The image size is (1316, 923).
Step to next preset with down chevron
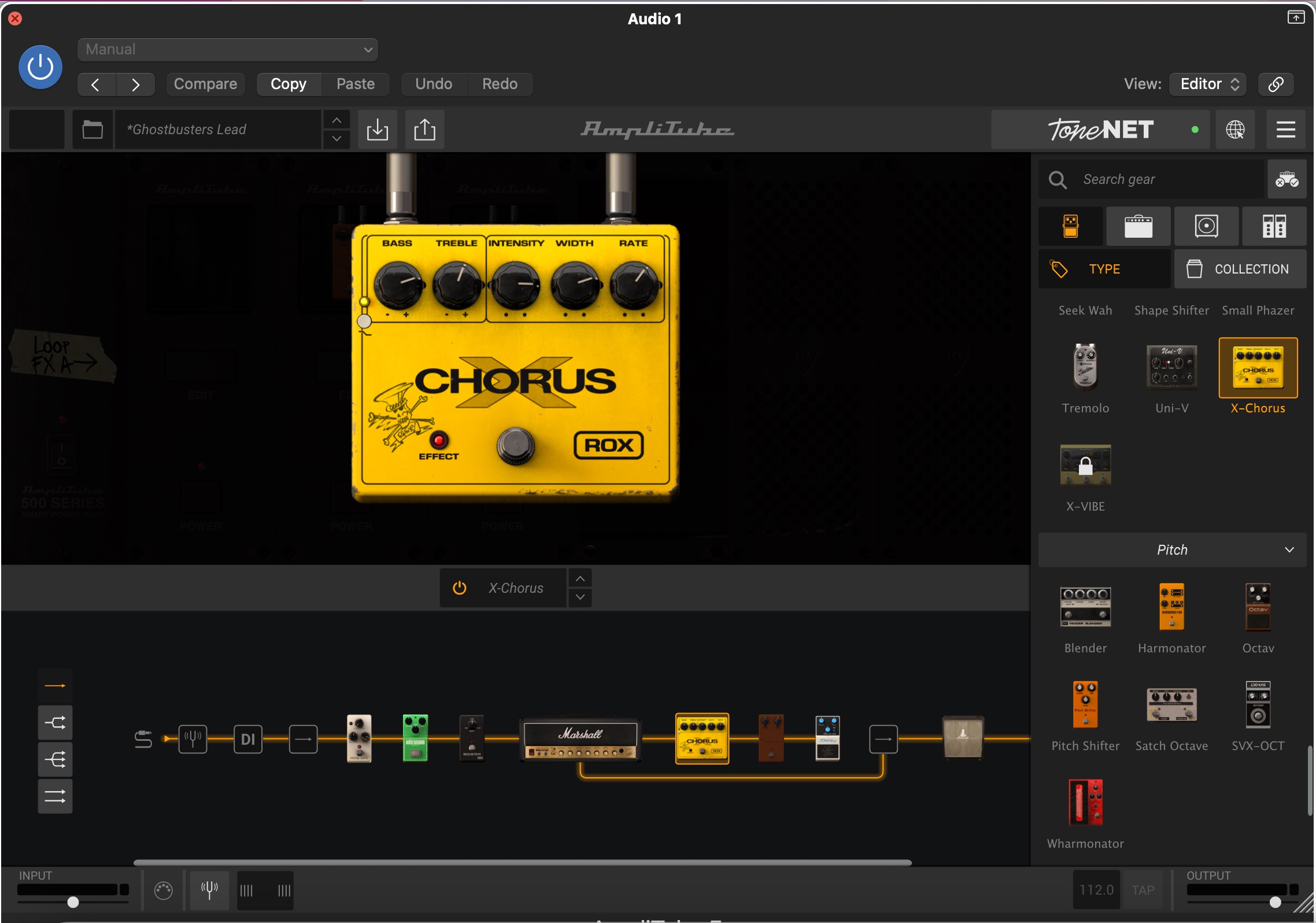click(x=337, y=139)
